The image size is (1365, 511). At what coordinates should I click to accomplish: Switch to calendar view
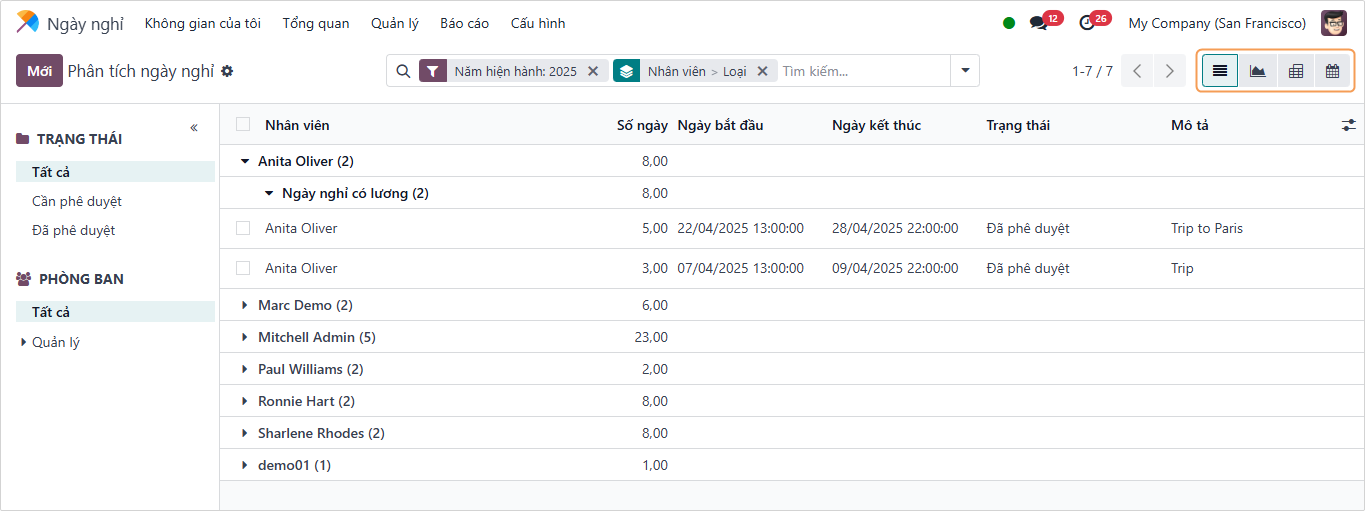(x=1332, y=71)
